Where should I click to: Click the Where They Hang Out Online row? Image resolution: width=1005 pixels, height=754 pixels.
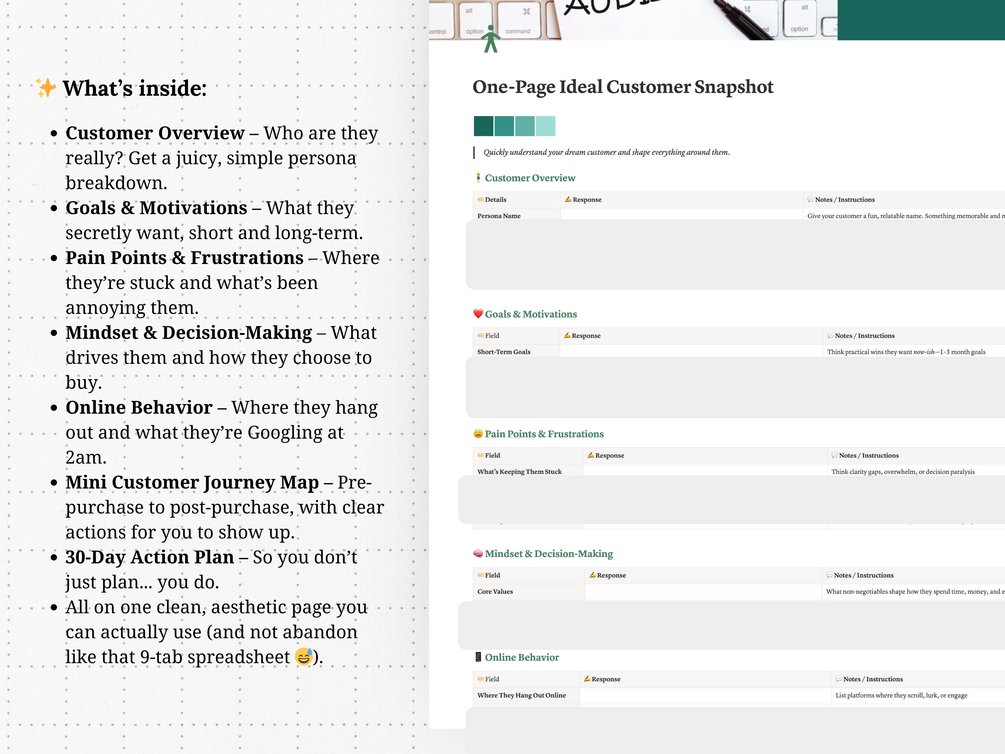coord(521,695)
